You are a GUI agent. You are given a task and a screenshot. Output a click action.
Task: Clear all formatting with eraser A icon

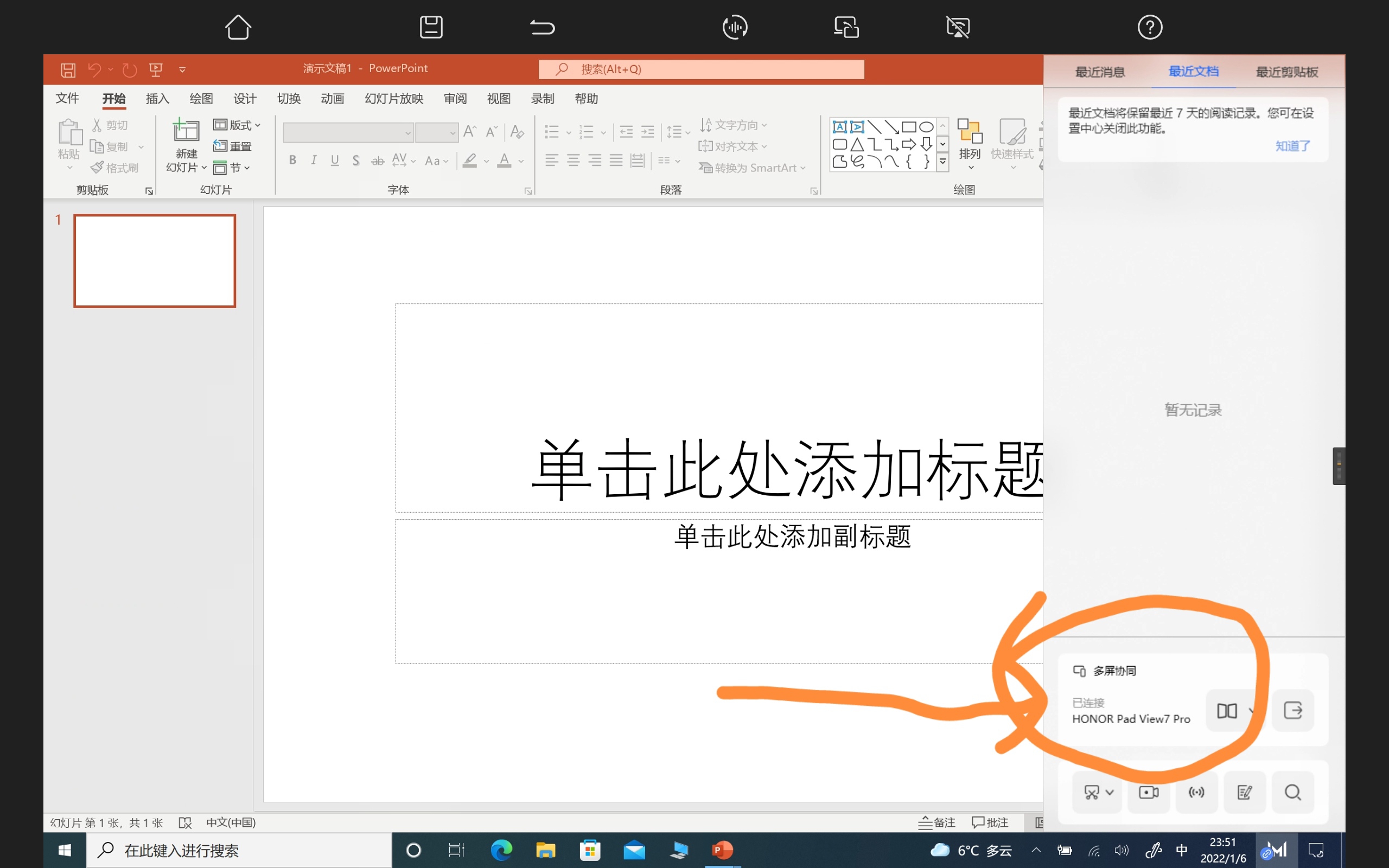tap(517, 131)
